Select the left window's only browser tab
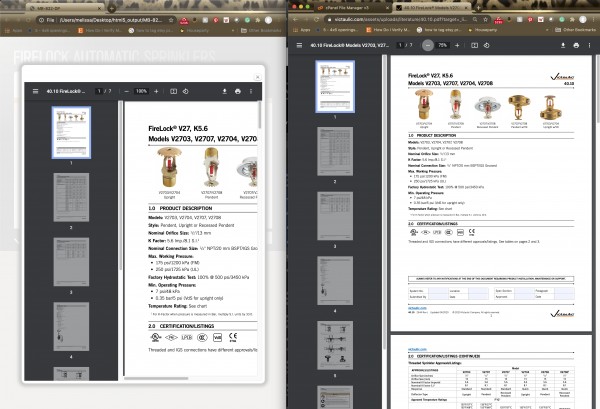The image size is (600, 409). tap(65, 8)
